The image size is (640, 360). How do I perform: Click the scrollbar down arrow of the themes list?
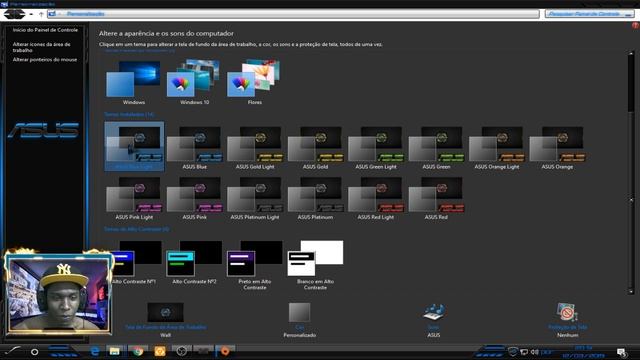[631, 291]
